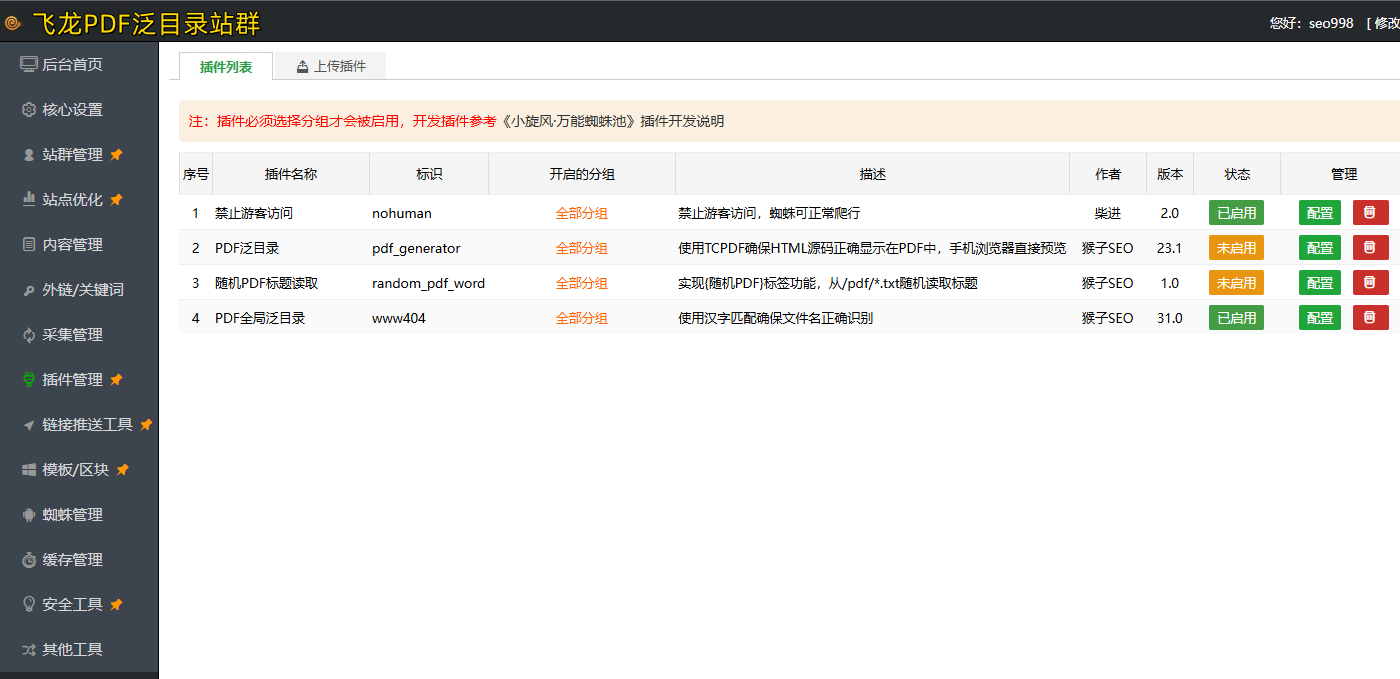Delete the www404 plugin with trash icon

click(1370, 317)
